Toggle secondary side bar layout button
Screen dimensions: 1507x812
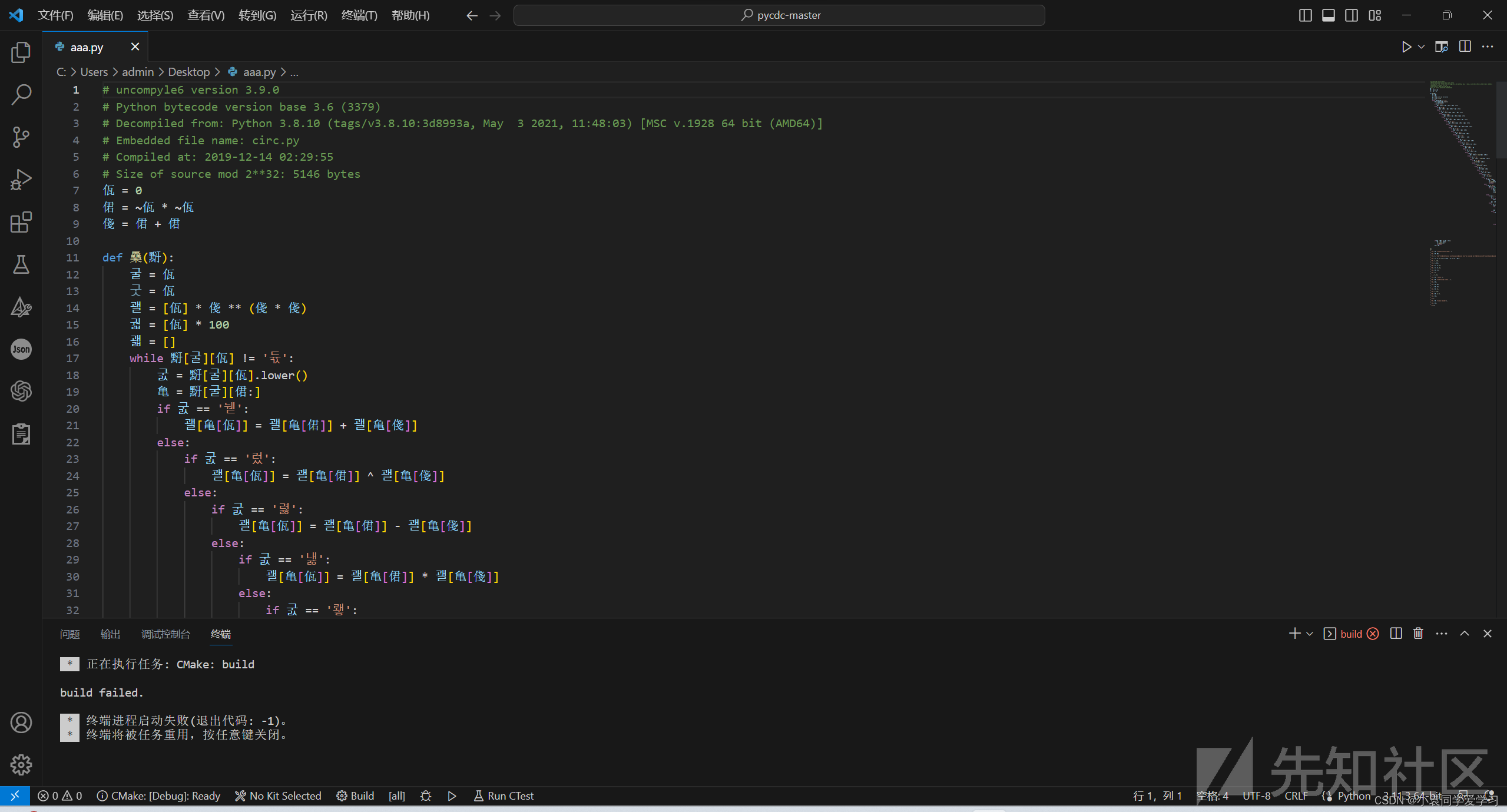click(x=1352, y=15)
